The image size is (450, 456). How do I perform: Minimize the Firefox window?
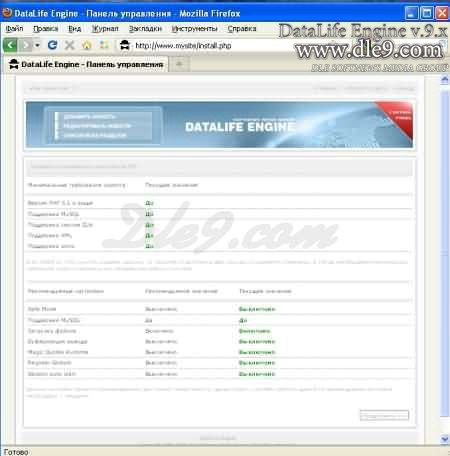[412, 13]
